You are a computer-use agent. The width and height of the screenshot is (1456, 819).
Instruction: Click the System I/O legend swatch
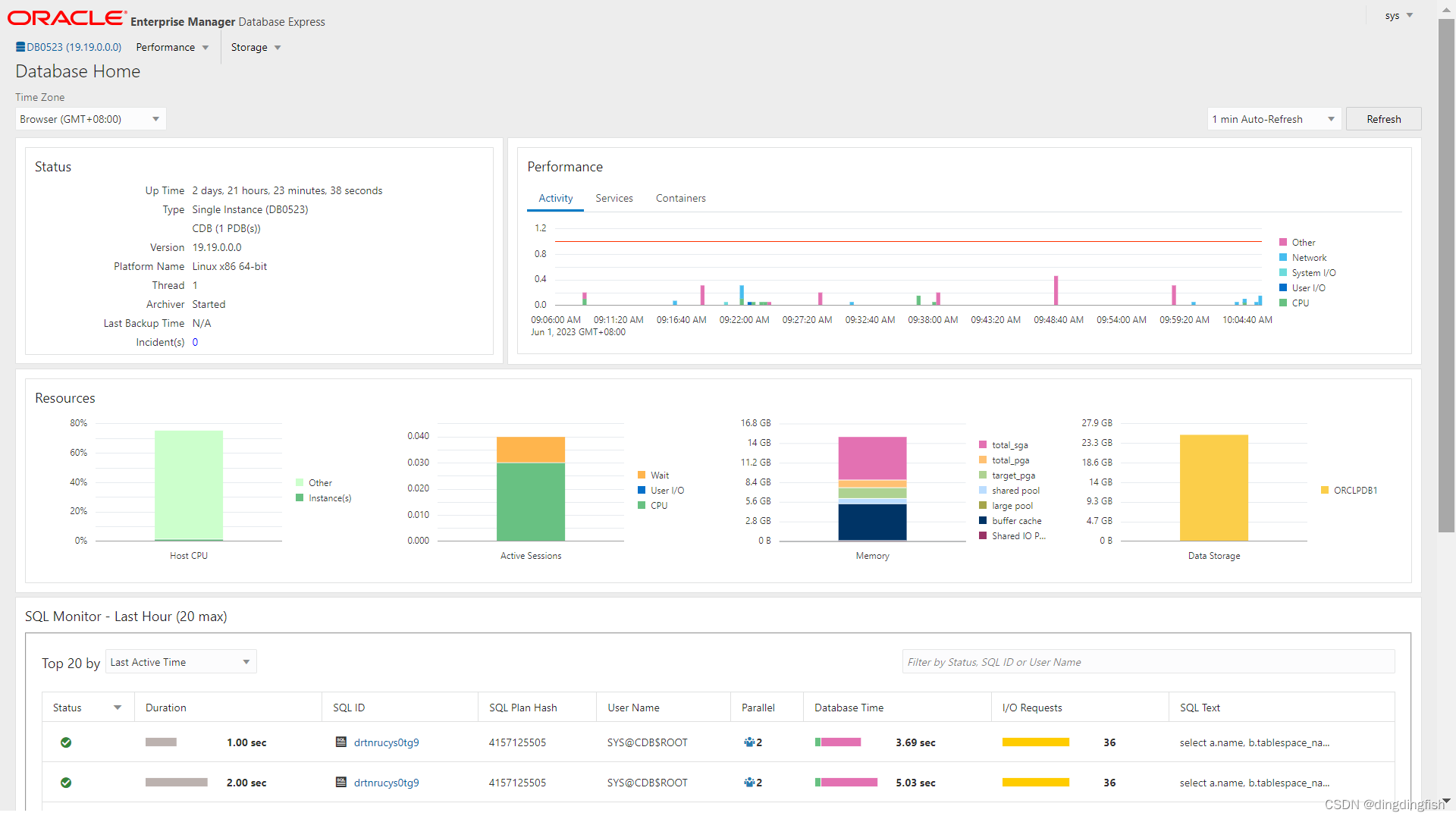pos(1283,273)
